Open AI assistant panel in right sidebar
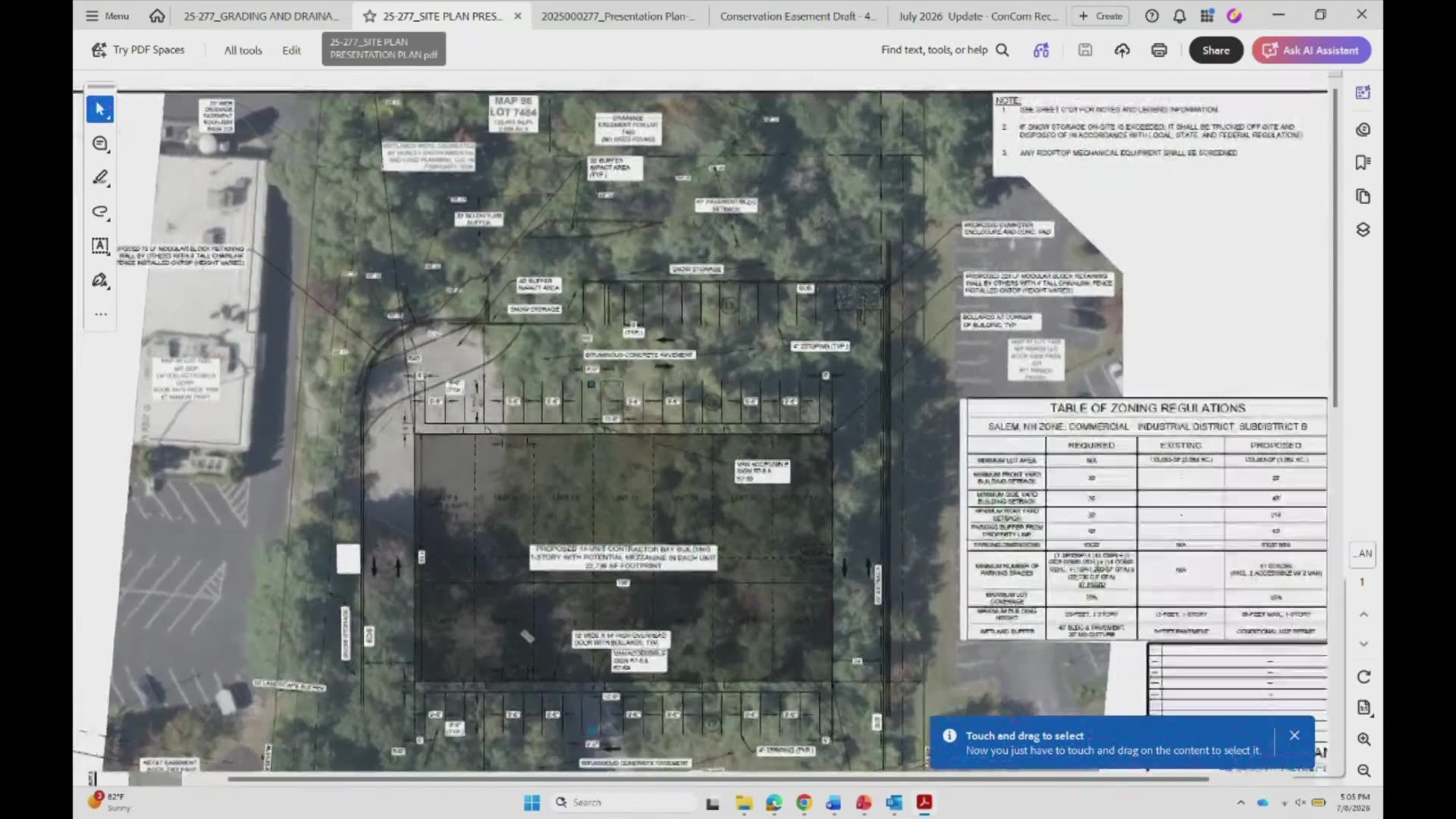The image size is (1456, 819). tap(1363, 93)
